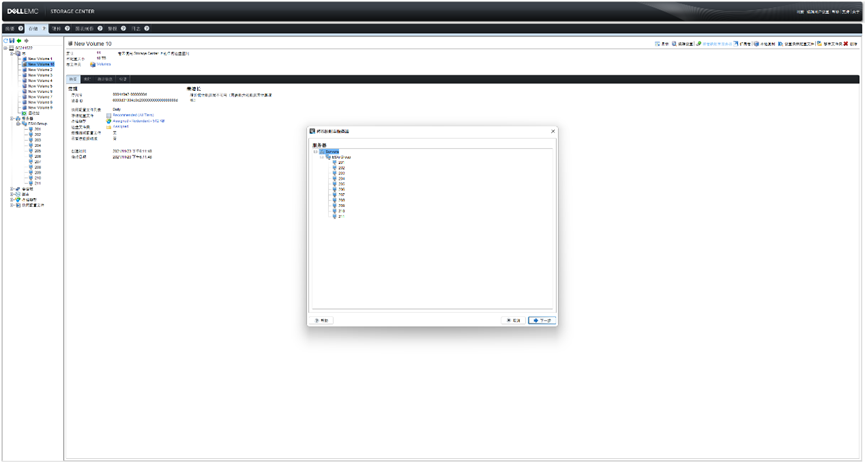The width and height of the screenshot is (865, 463).
Task: Click the Cancel button in the dialog
Action: point(513,320)
